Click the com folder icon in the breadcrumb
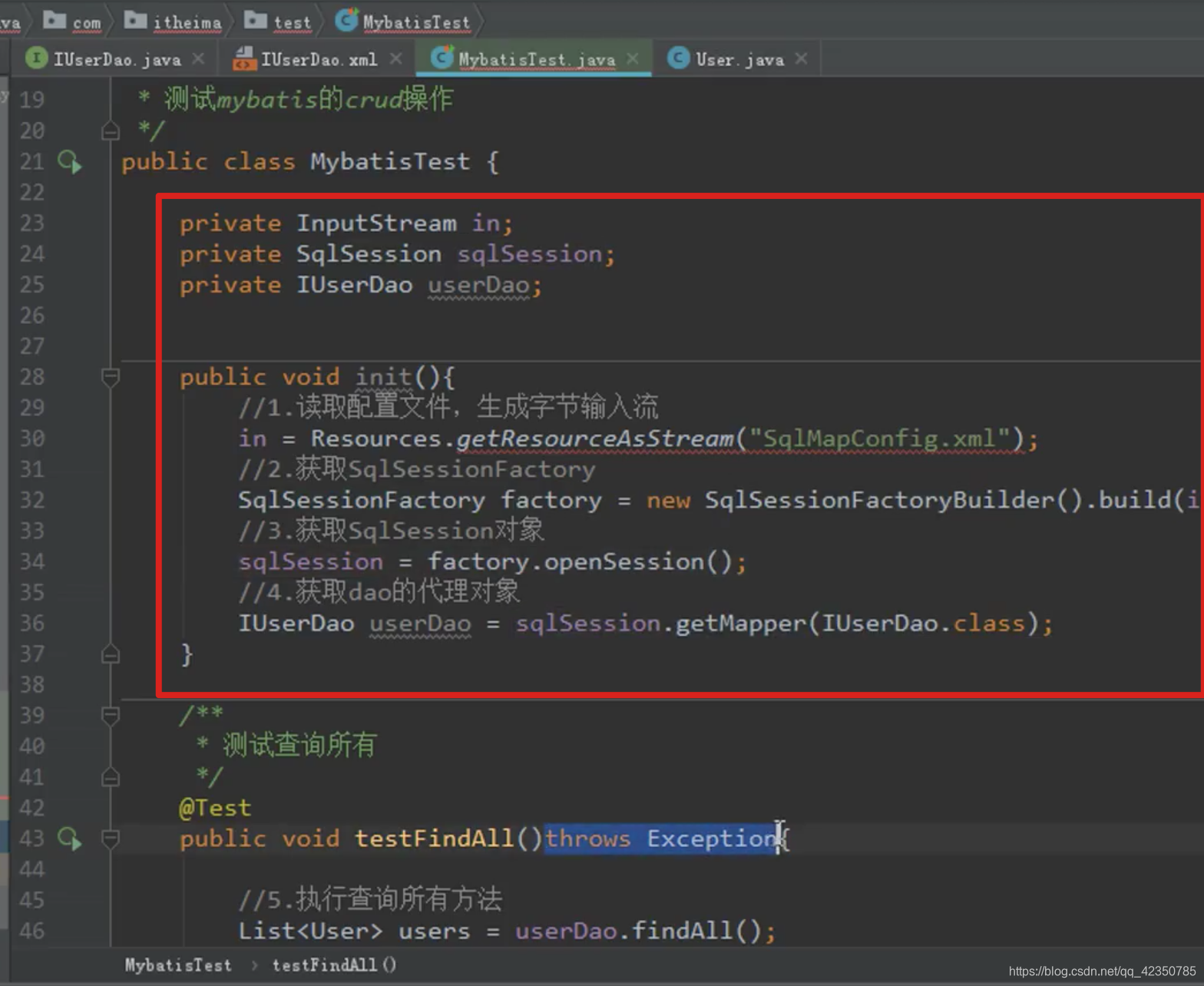Viewport: 1204px width, 986px height. [x=55, y=19]
